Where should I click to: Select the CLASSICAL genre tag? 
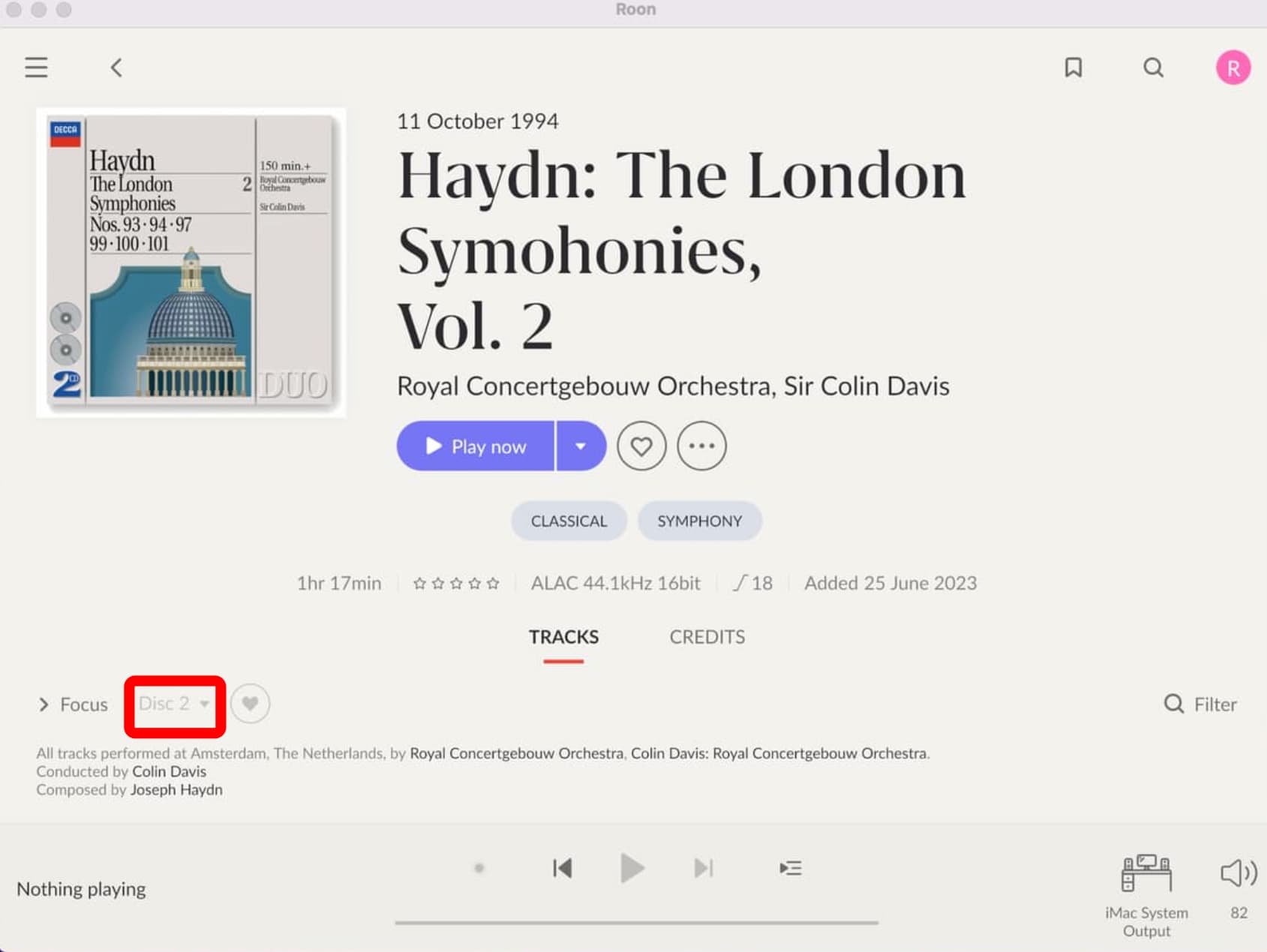tap(569, 521)
